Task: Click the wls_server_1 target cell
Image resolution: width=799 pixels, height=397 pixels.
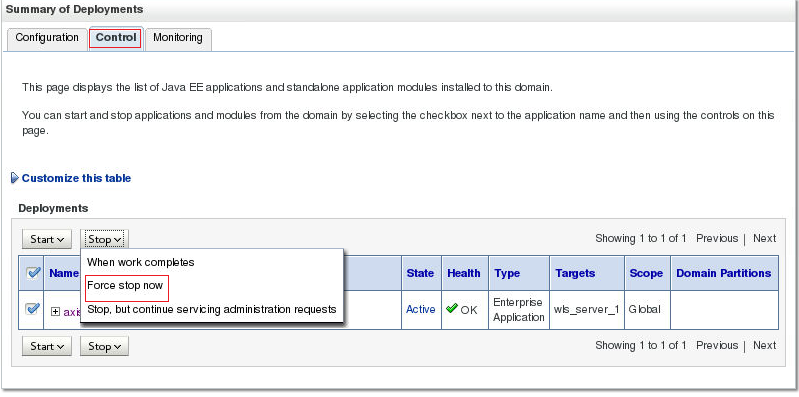Action: [x=587, y=310]
